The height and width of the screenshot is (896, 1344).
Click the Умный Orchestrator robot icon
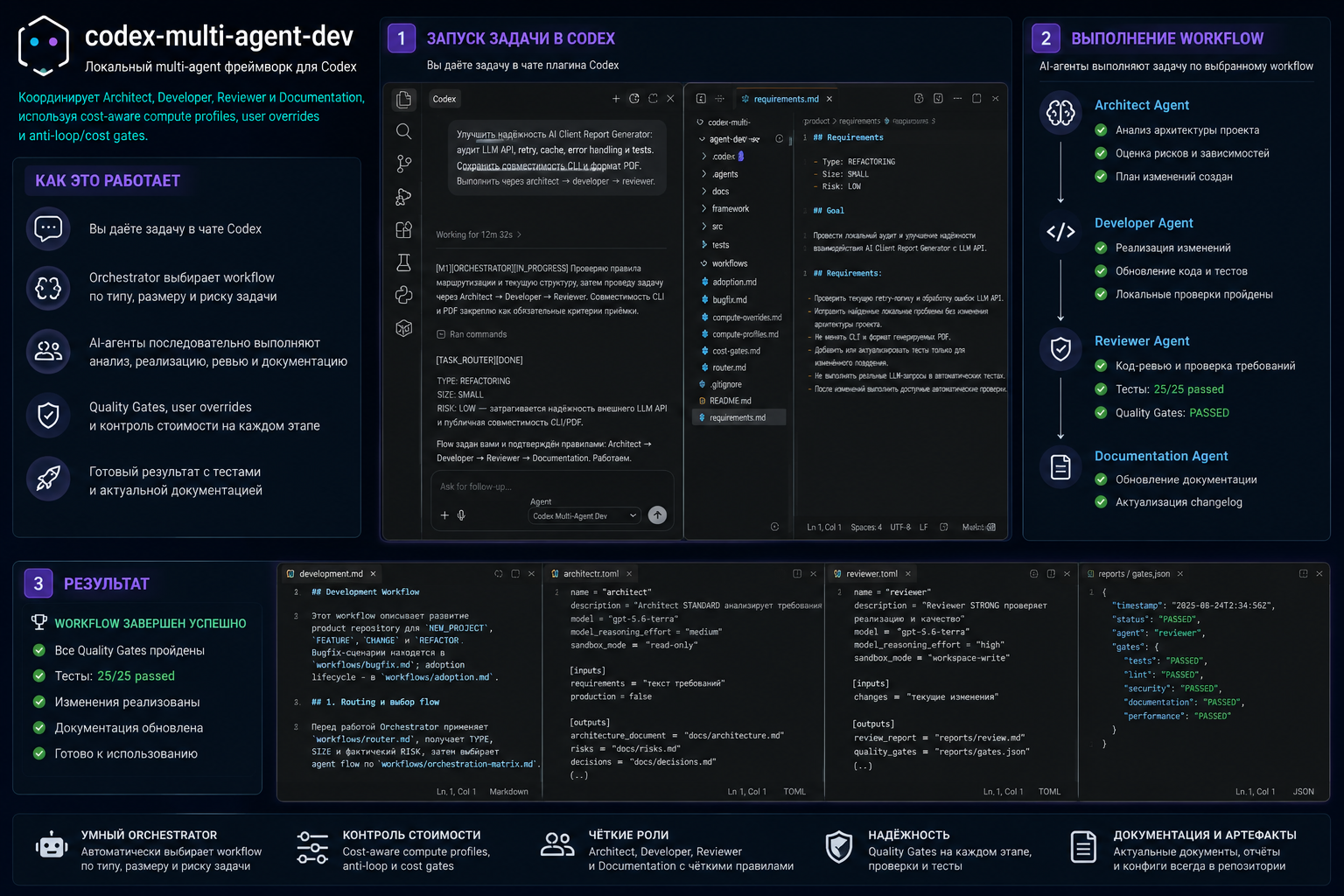tap(52, 846)
